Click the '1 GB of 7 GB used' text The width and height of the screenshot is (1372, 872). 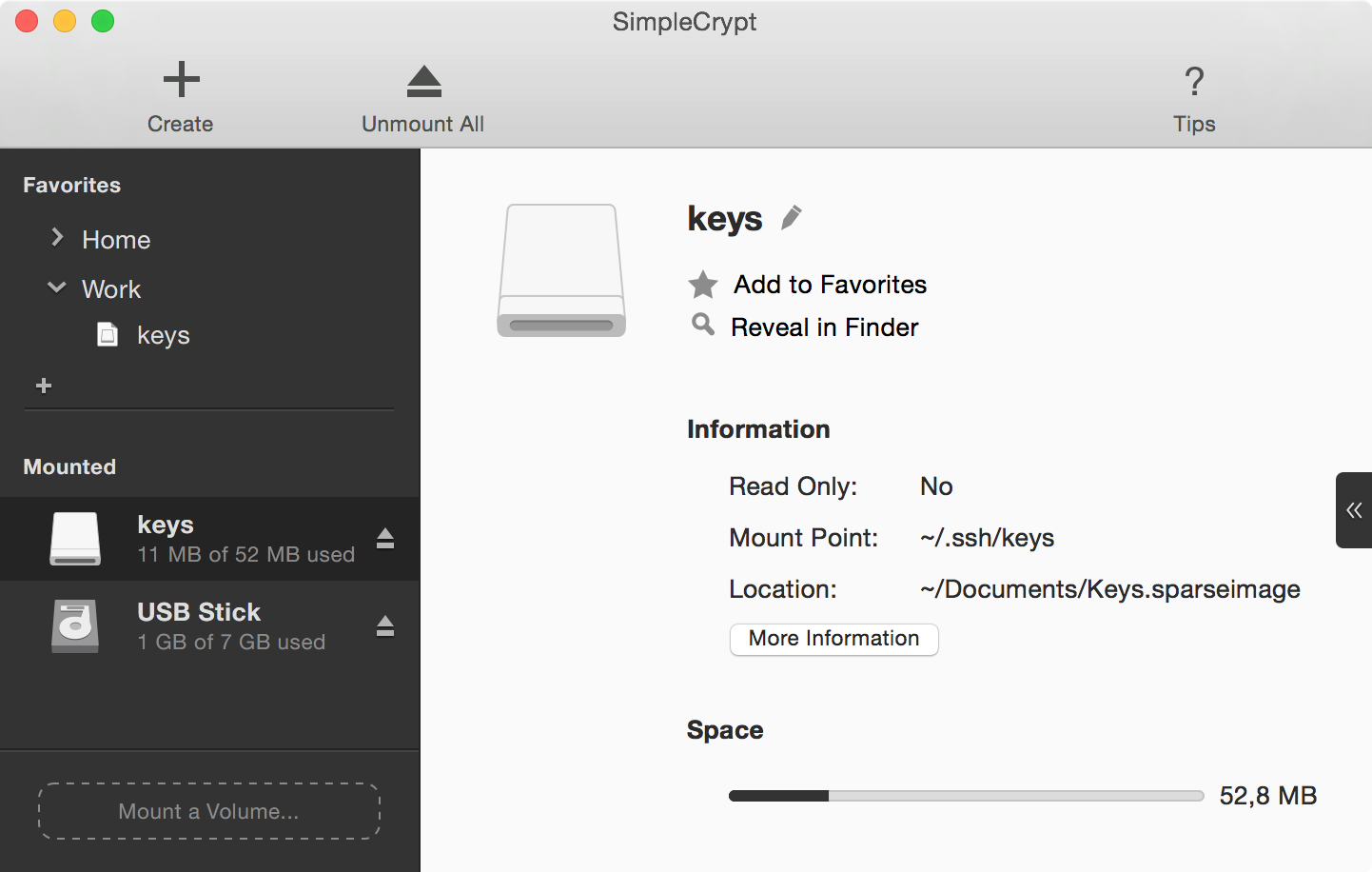coord(231,642)
